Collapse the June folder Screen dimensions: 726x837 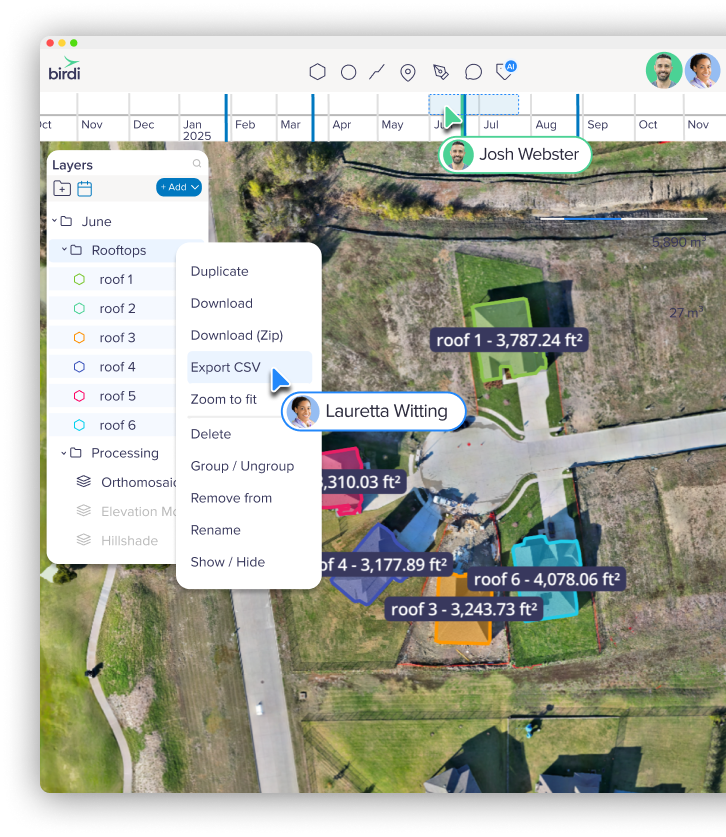(x=54, y=220)
